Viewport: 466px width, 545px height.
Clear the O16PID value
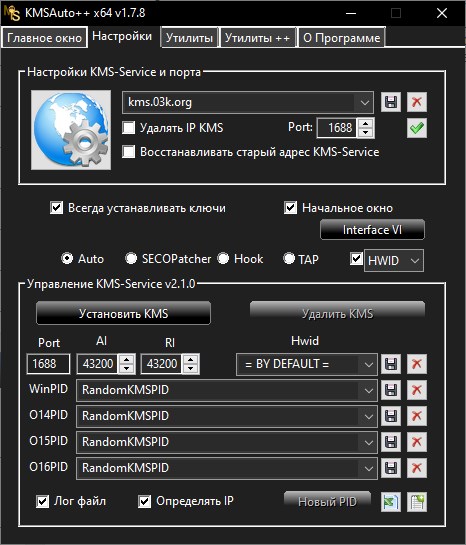coord(417,468)
